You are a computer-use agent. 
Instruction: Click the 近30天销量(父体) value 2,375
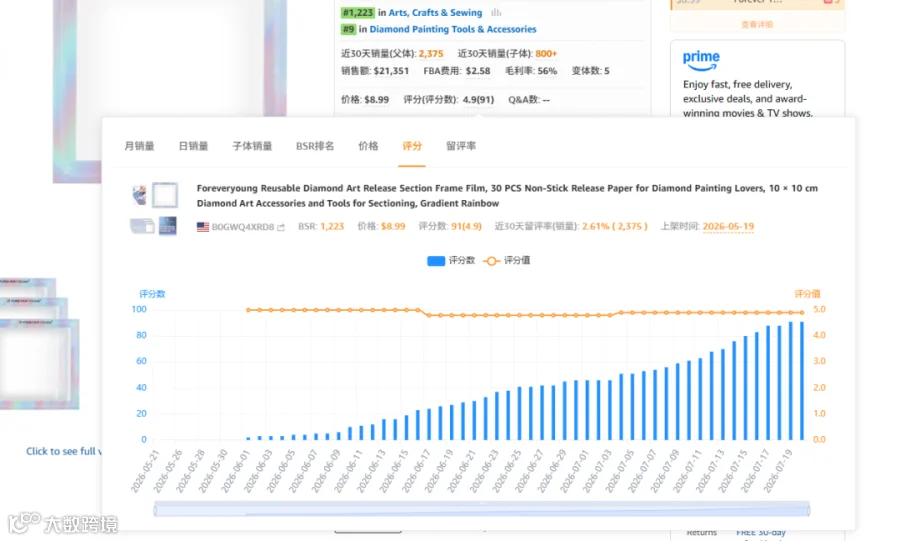pos(430,54)
